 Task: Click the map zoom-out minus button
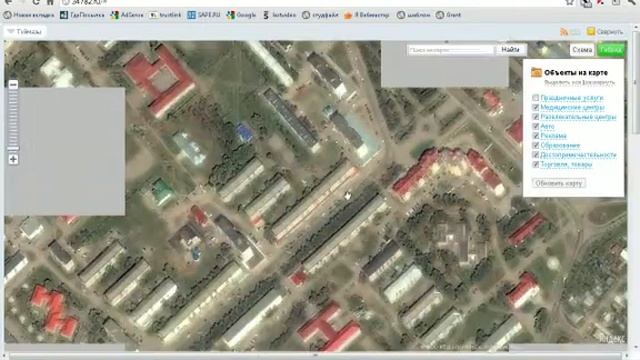[13, 84]
